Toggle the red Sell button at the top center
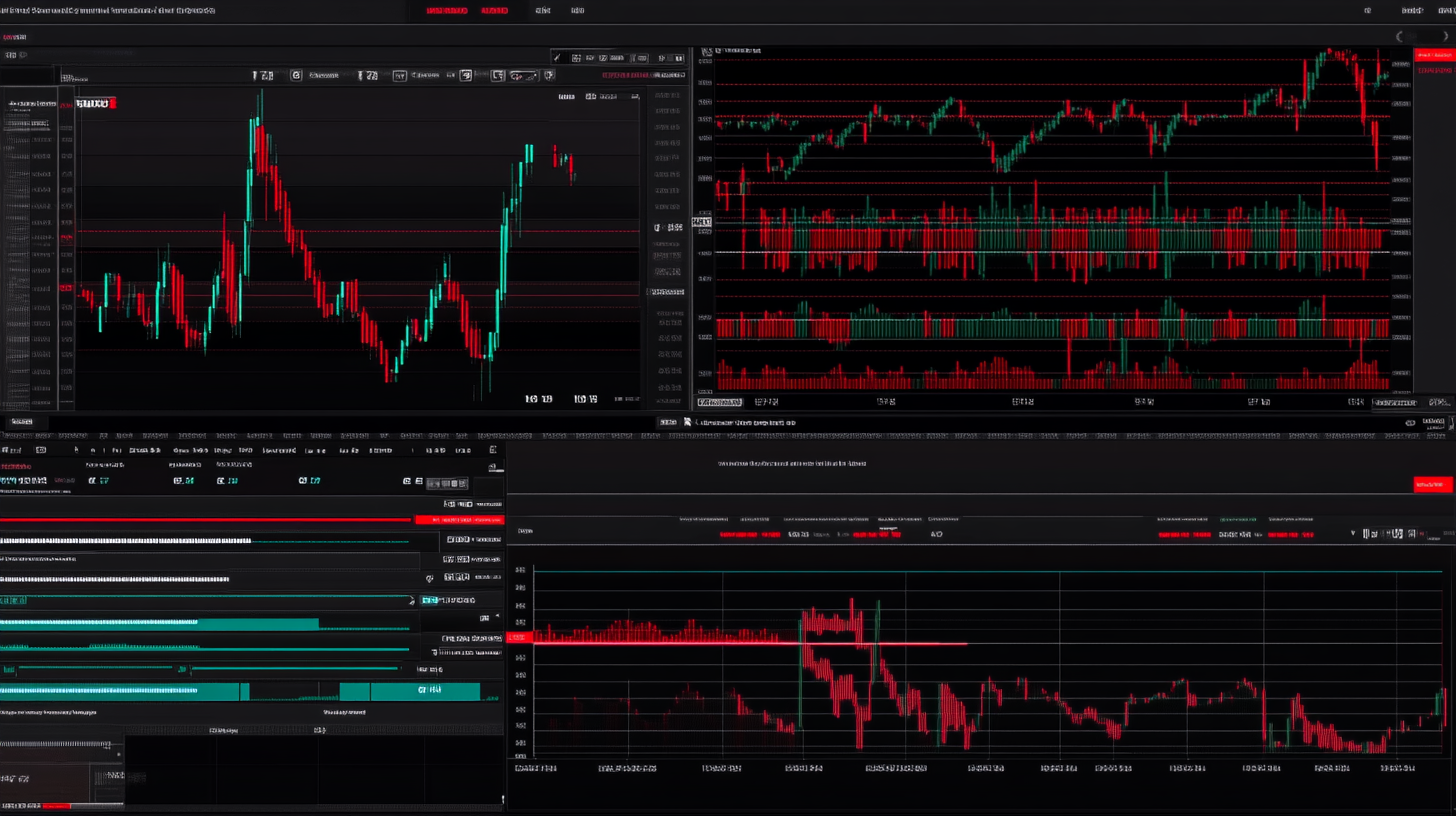 [494, 10]
